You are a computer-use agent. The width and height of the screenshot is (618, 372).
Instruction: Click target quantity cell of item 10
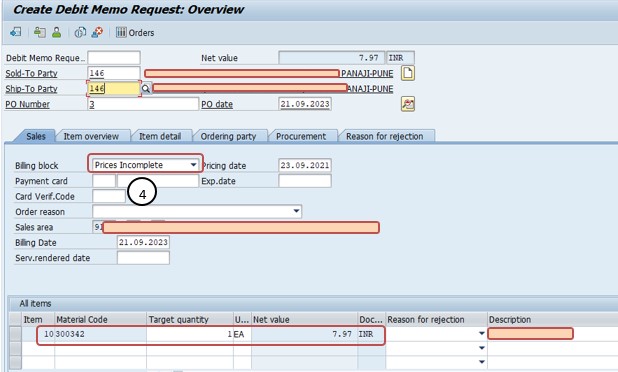coord(190,334)
